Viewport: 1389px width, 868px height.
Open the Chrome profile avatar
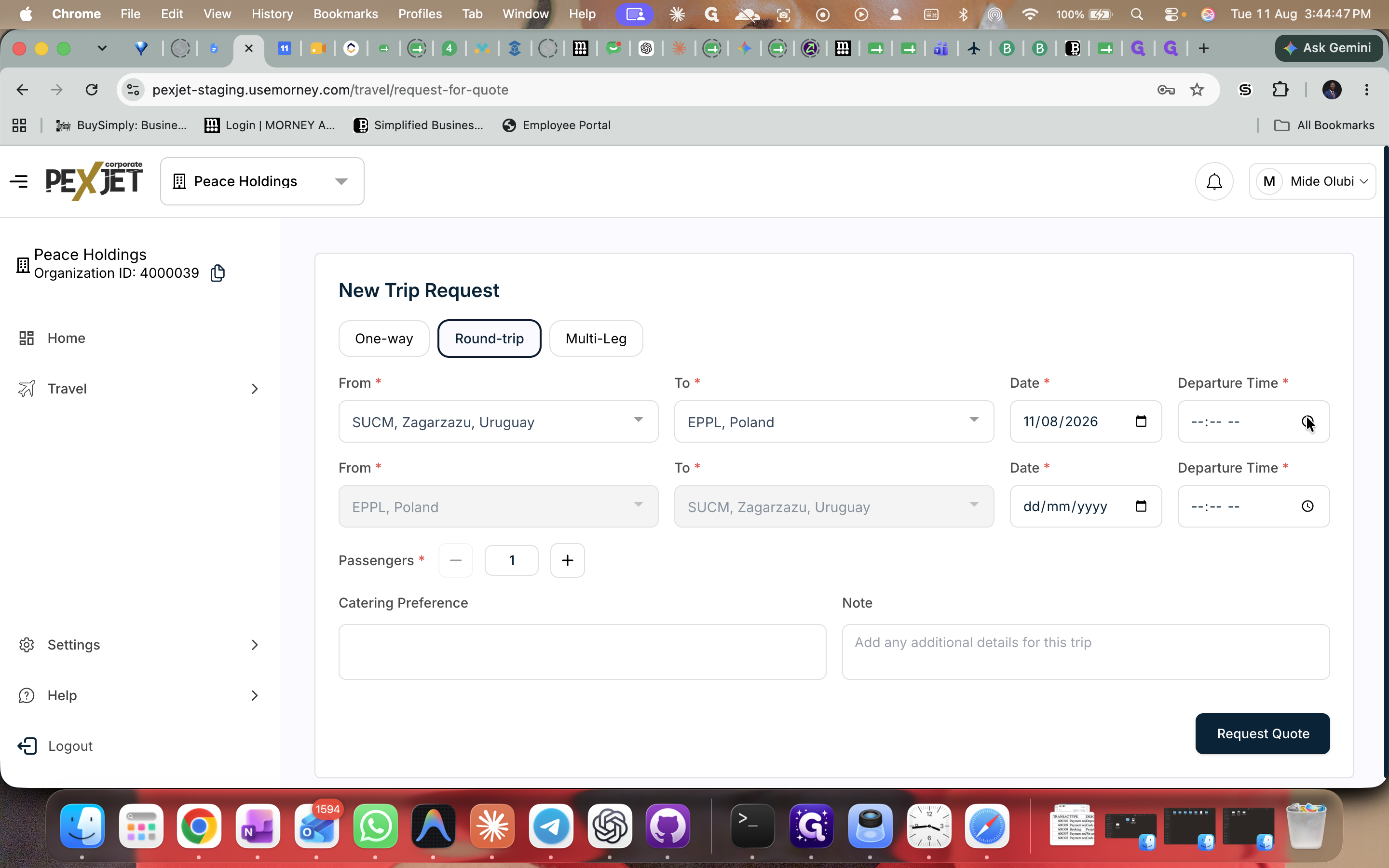[x=1332, y=90]
